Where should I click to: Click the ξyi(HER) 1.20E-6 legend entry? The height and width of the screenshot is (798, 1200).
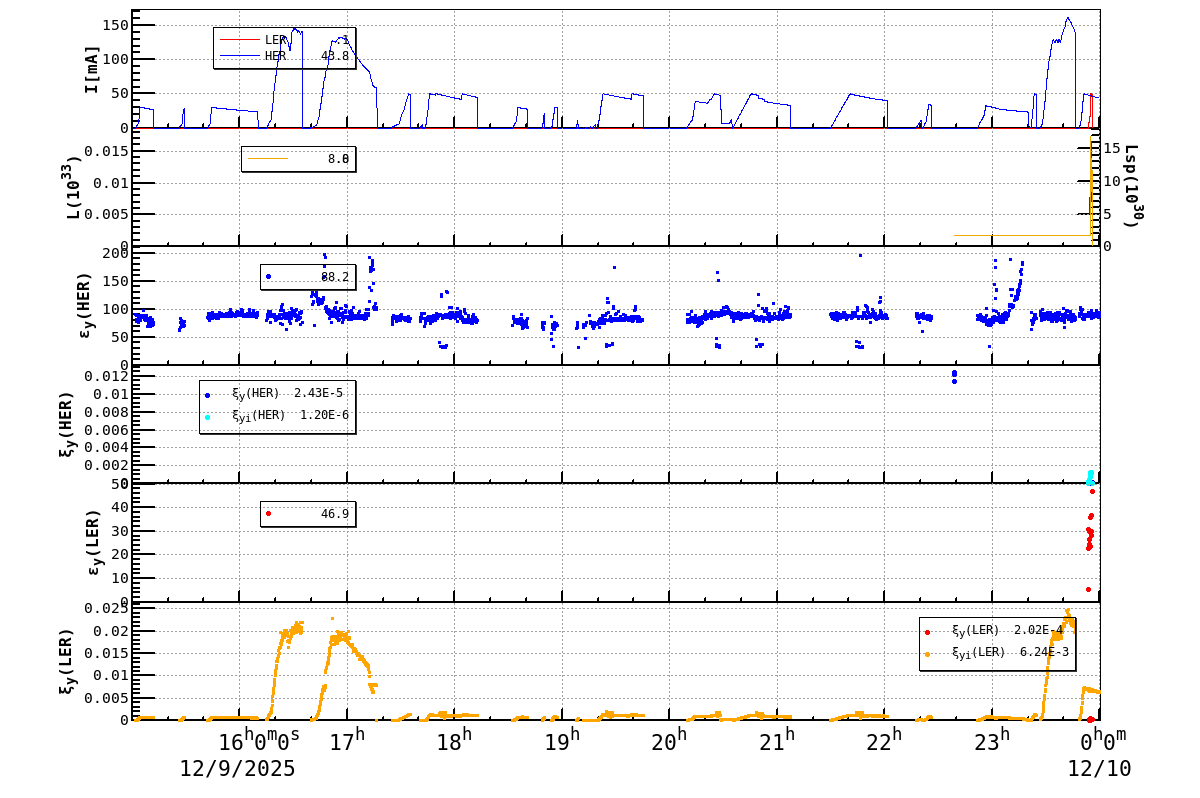276,415
